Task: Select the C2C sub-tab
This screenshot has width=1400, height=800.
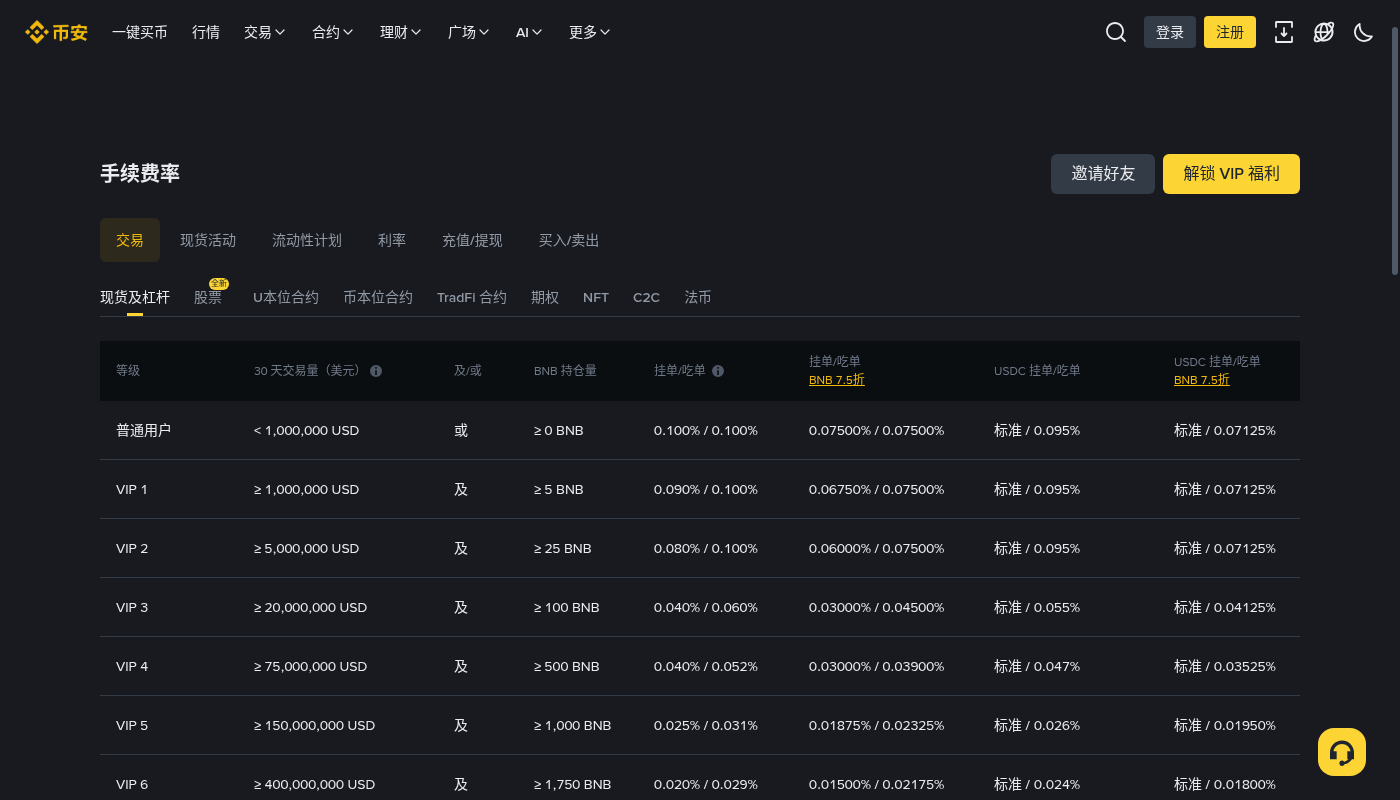Action: point(646,297)
